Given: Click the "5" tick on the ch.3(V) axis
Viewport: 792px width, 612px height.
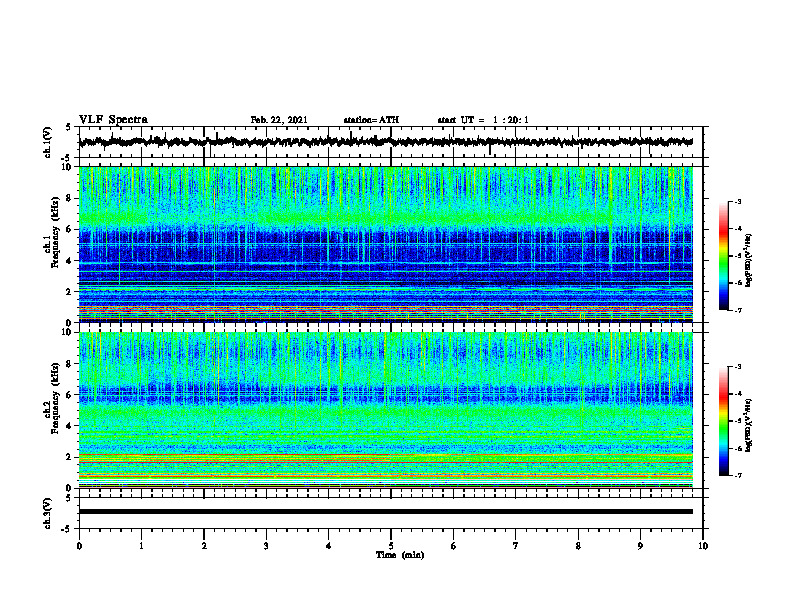Looking at the screenshot, I should coord(69,498).
